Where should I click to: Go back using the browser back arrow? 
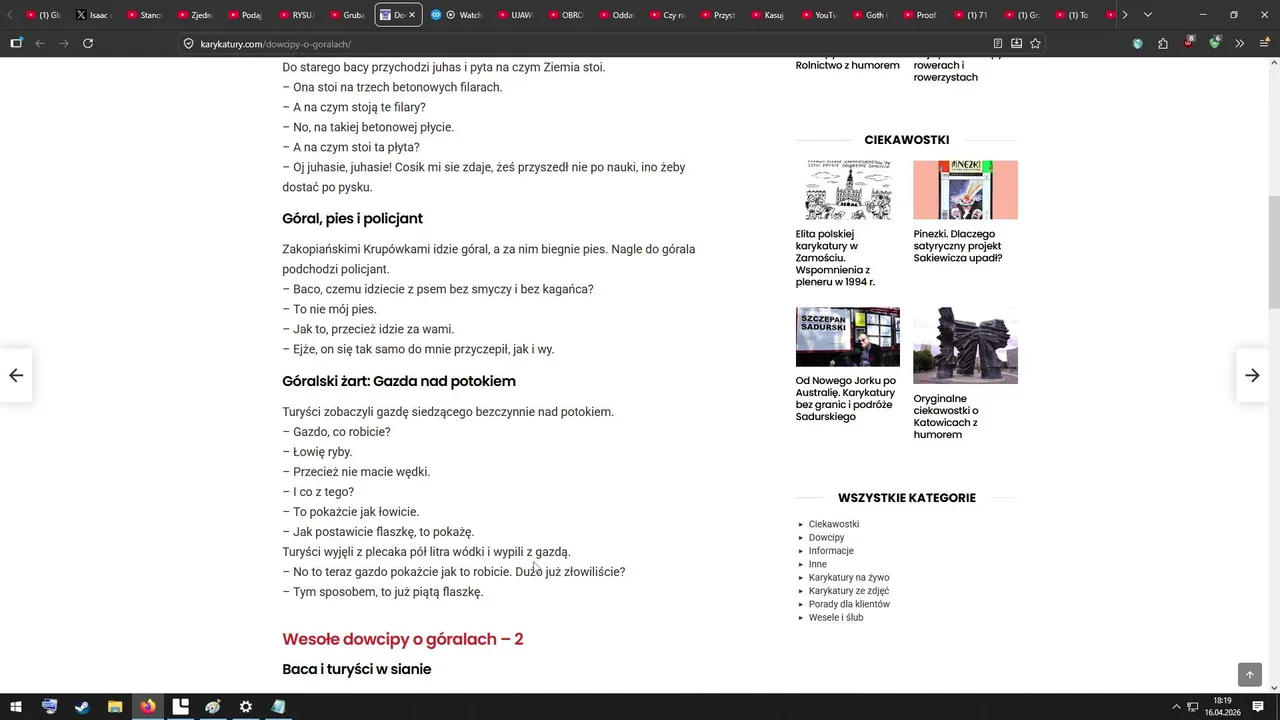(x=40, y=43)
